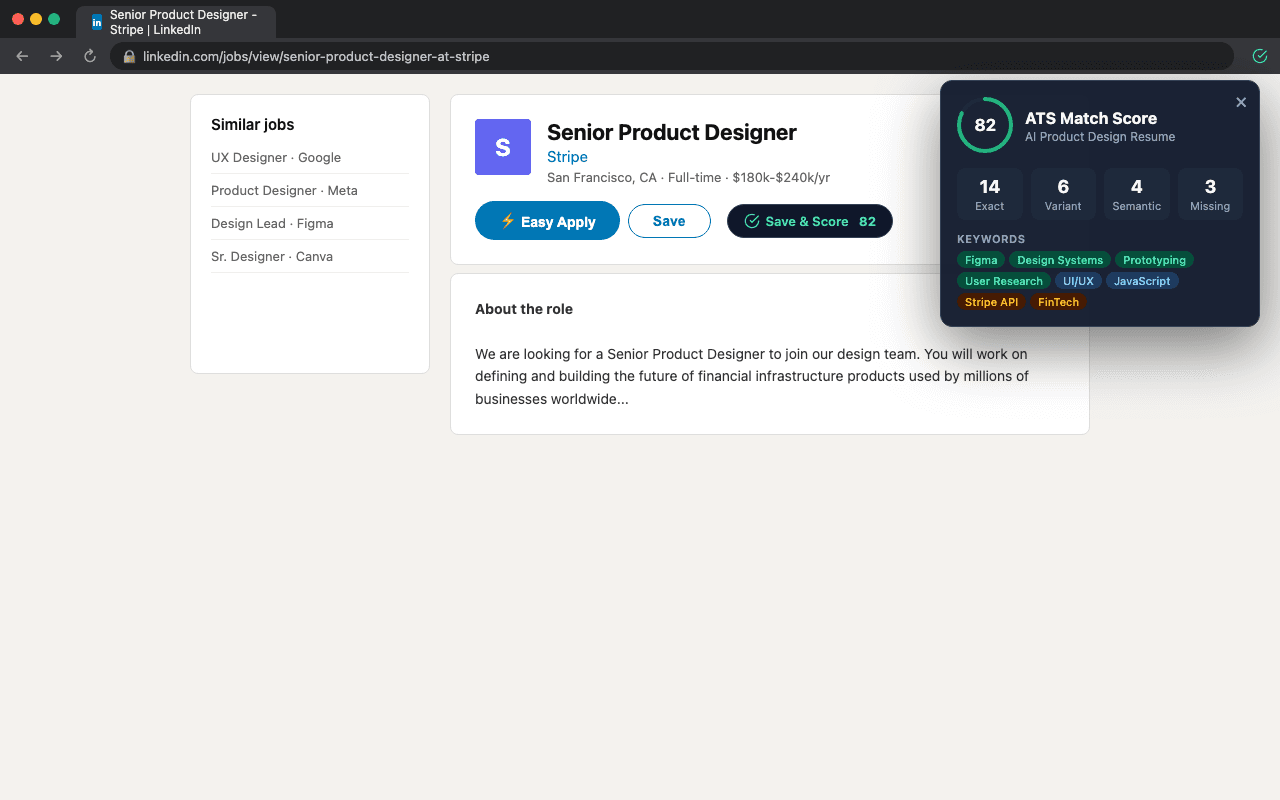The width and height of the screenshot is (1280, 800).
Task: Click the Save & Score 82 button
Action: pyautogui.click(x=810, y=221)
